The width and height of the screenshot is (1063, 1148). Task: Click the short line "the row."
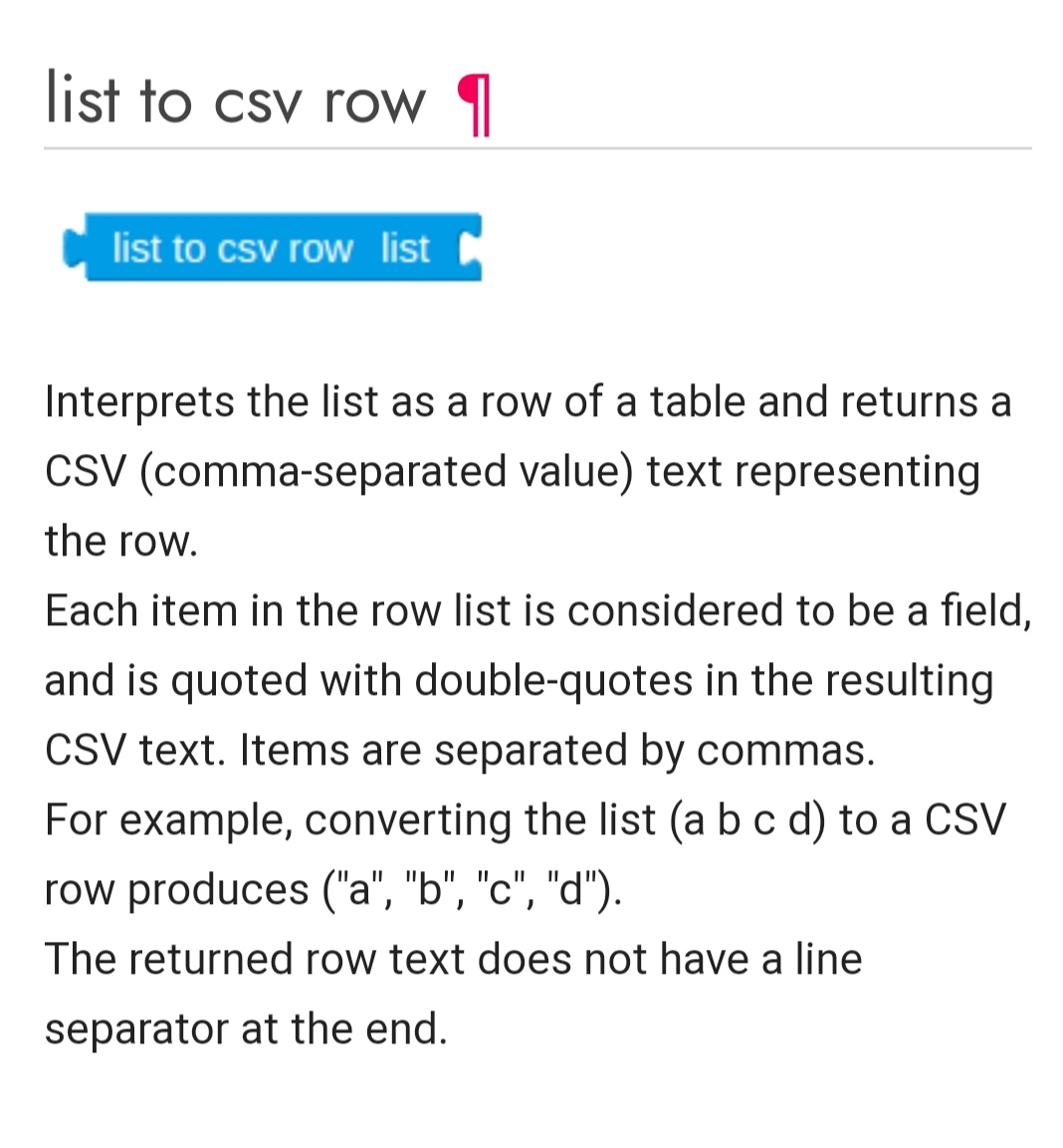[x=121, y=542]
